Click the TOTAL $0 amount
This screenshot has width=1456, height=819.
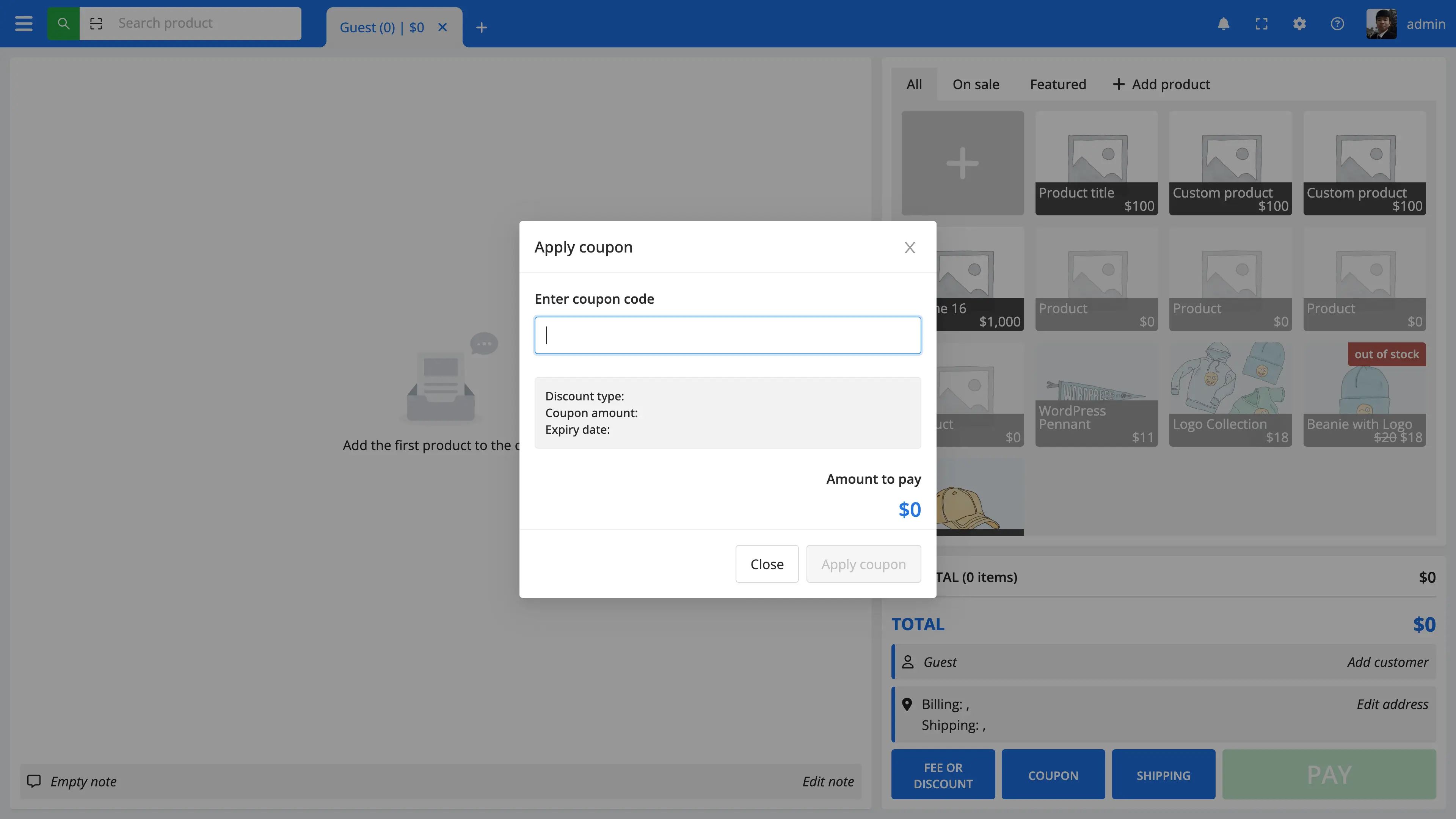click(1424, 624)
